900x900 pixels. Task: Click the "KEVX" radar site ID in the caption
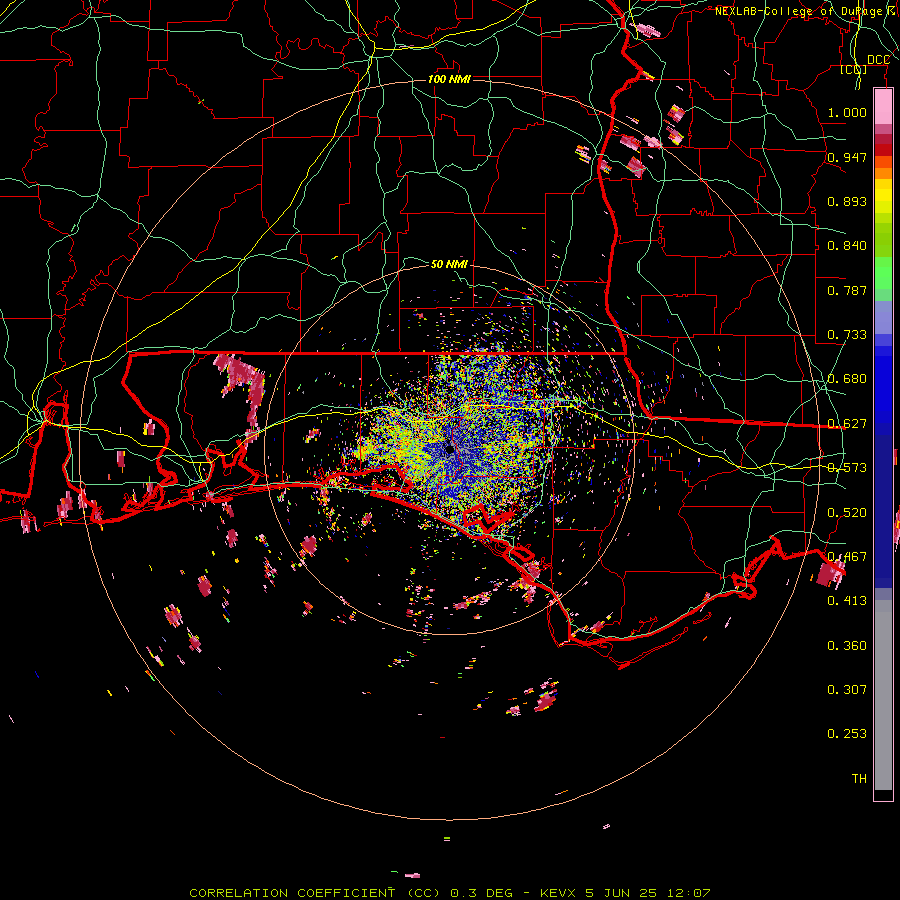tap(557, 893)
